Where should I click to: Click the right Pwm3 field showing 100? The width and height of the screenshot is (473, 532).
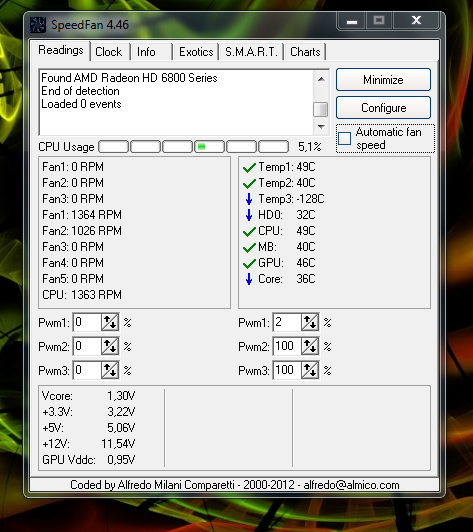point(287,370)
